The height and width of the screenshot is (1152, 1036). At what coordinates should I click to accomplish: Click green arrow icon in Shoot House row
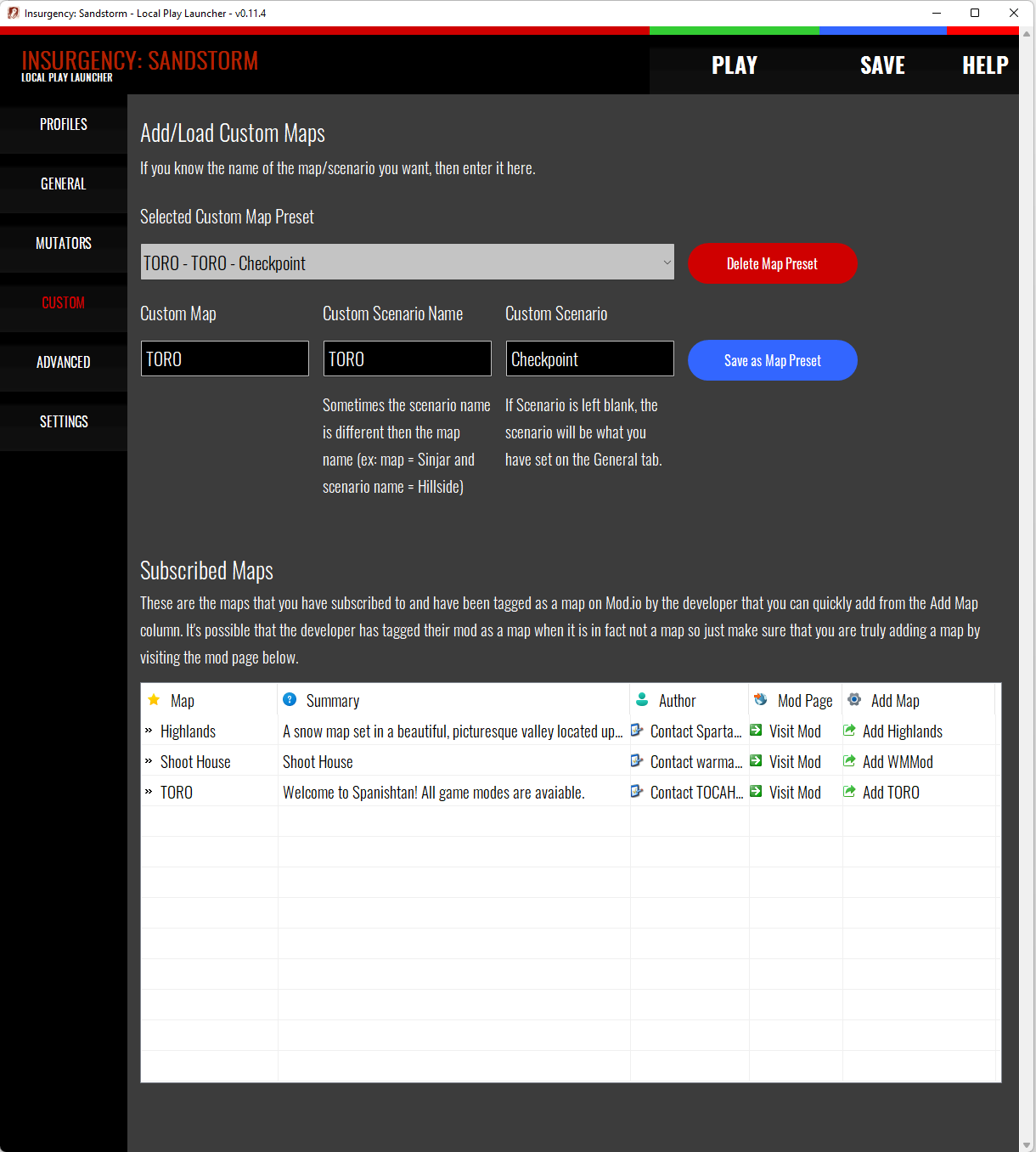756,761
